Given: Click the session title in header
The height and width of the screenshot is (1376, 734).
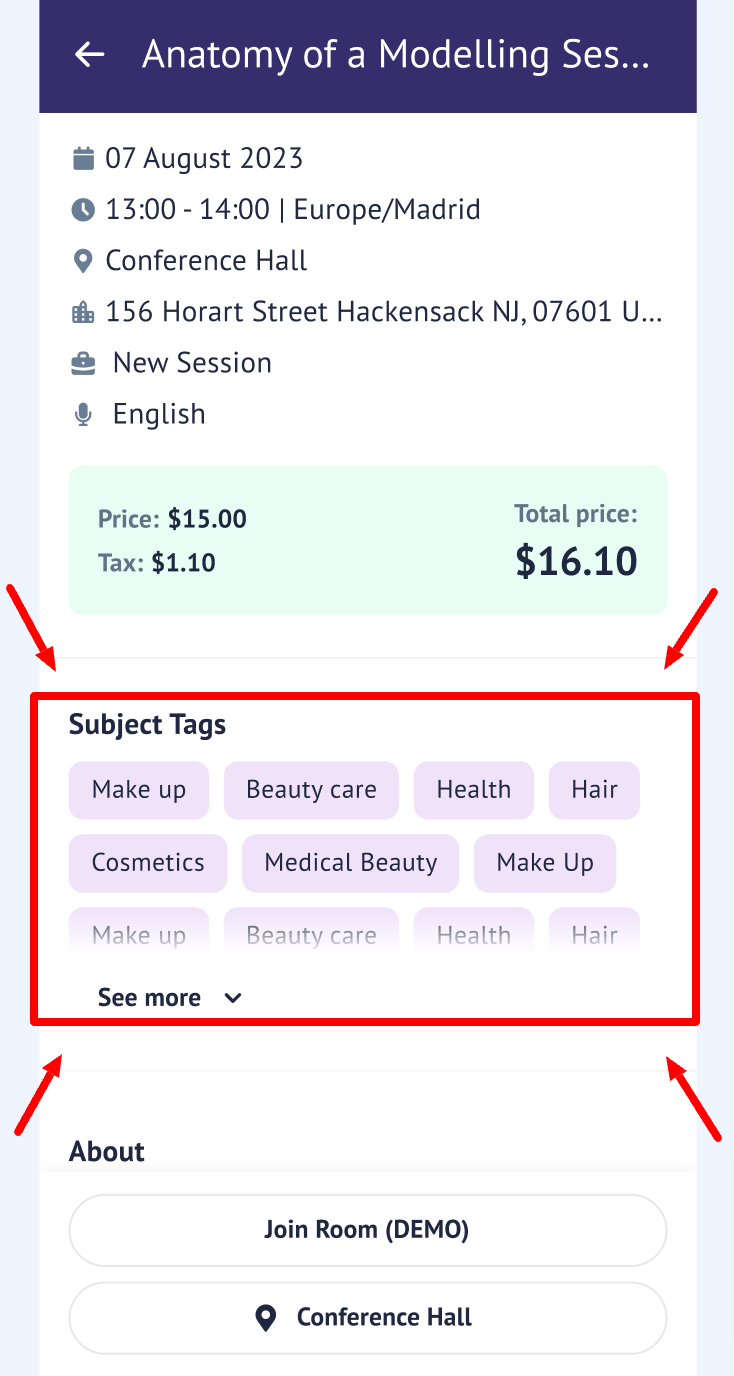Looking at the screenshot, I should click(x=396, y=55).
